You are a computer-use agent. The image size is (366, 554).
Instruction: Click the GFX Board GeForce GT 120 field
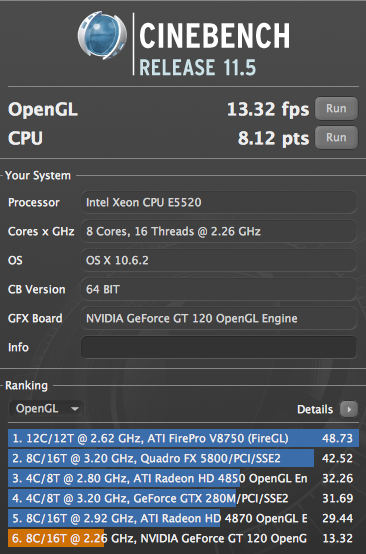click(219, 318)
